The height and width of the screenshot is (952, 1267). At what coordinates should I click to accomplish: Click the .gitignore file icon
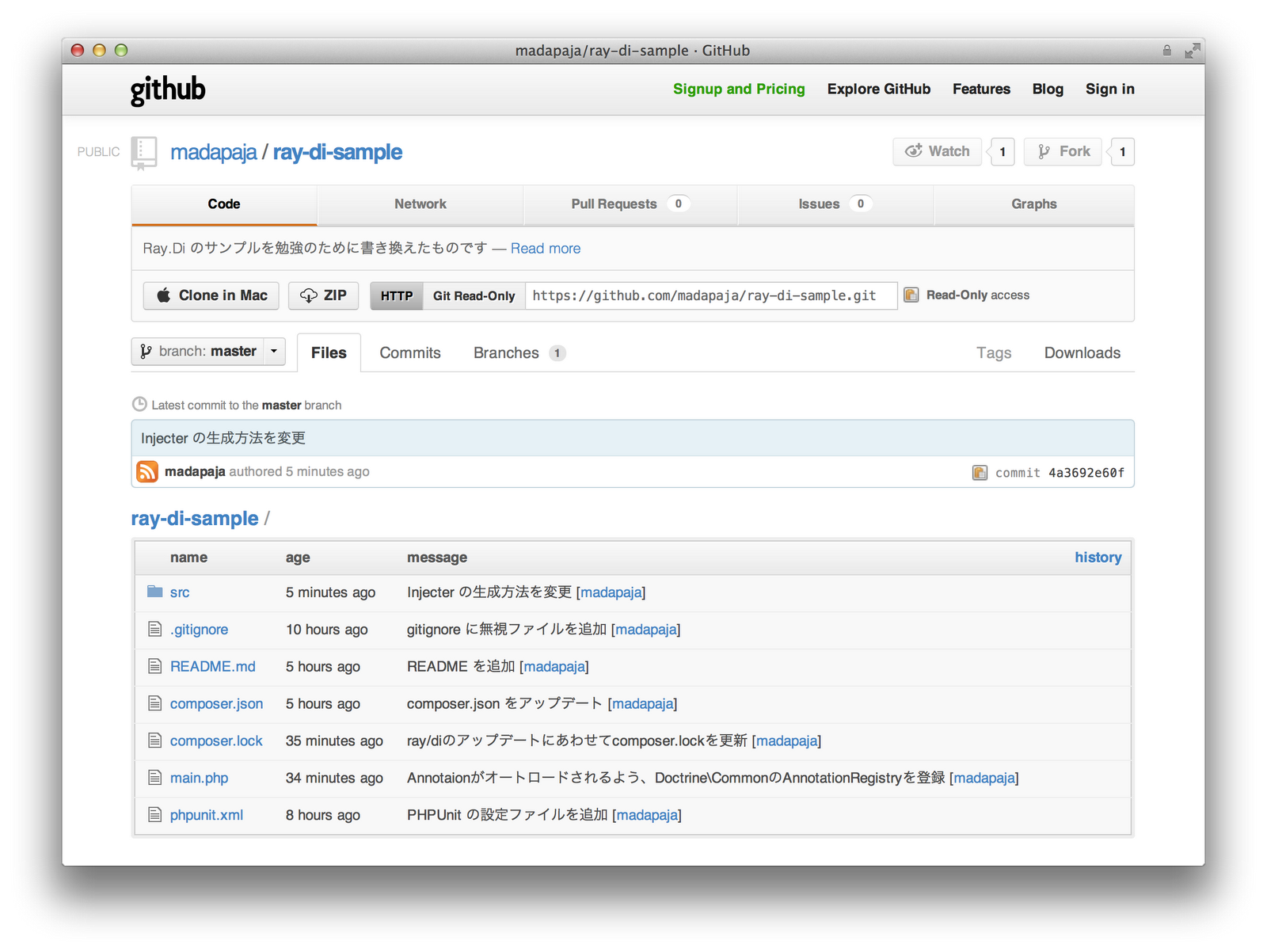pos(155,629)
